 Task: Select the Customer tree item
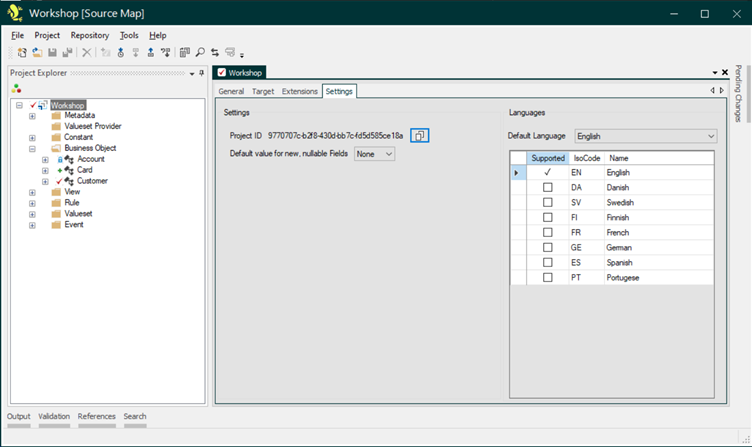(x=92, y=181)
